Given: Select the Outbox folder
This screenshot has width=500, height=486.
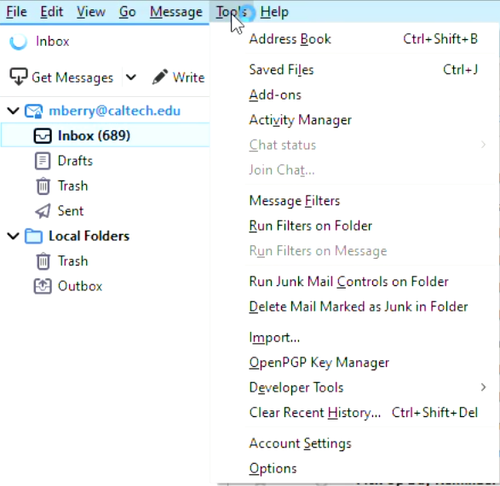Looking at the screenshot, I should tap(80, 286).
